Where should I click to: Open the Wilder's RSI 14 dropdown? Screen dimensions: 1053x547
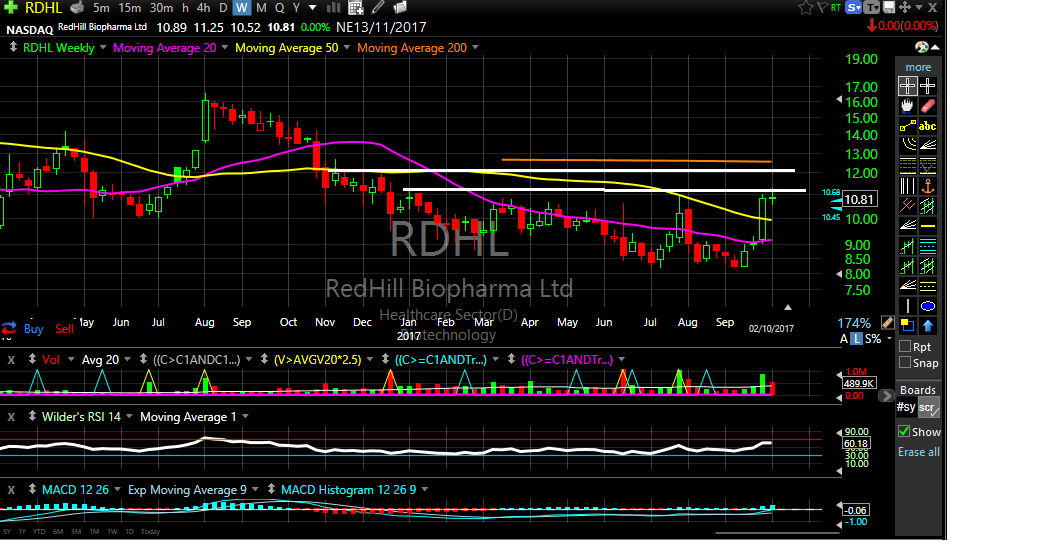(129, 417)
